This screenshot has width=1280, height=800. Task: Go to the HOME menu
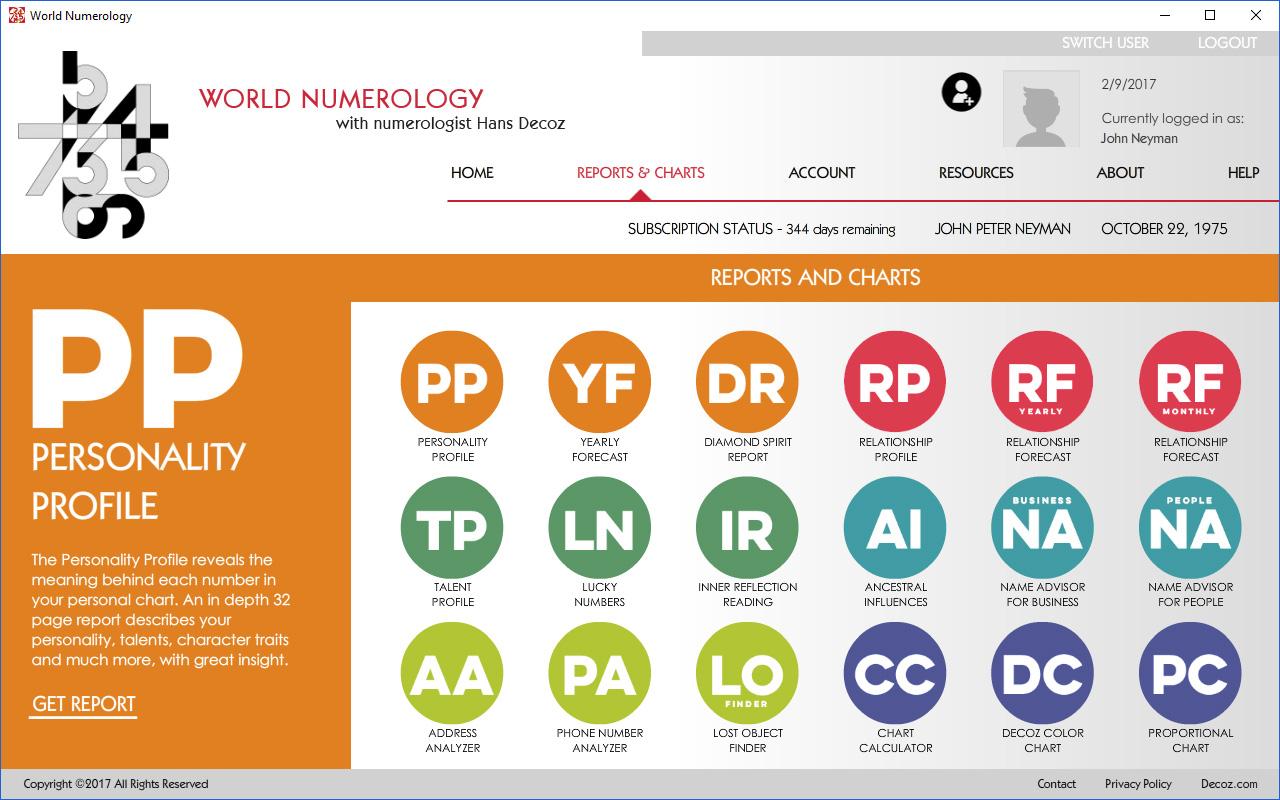[472, 173]
